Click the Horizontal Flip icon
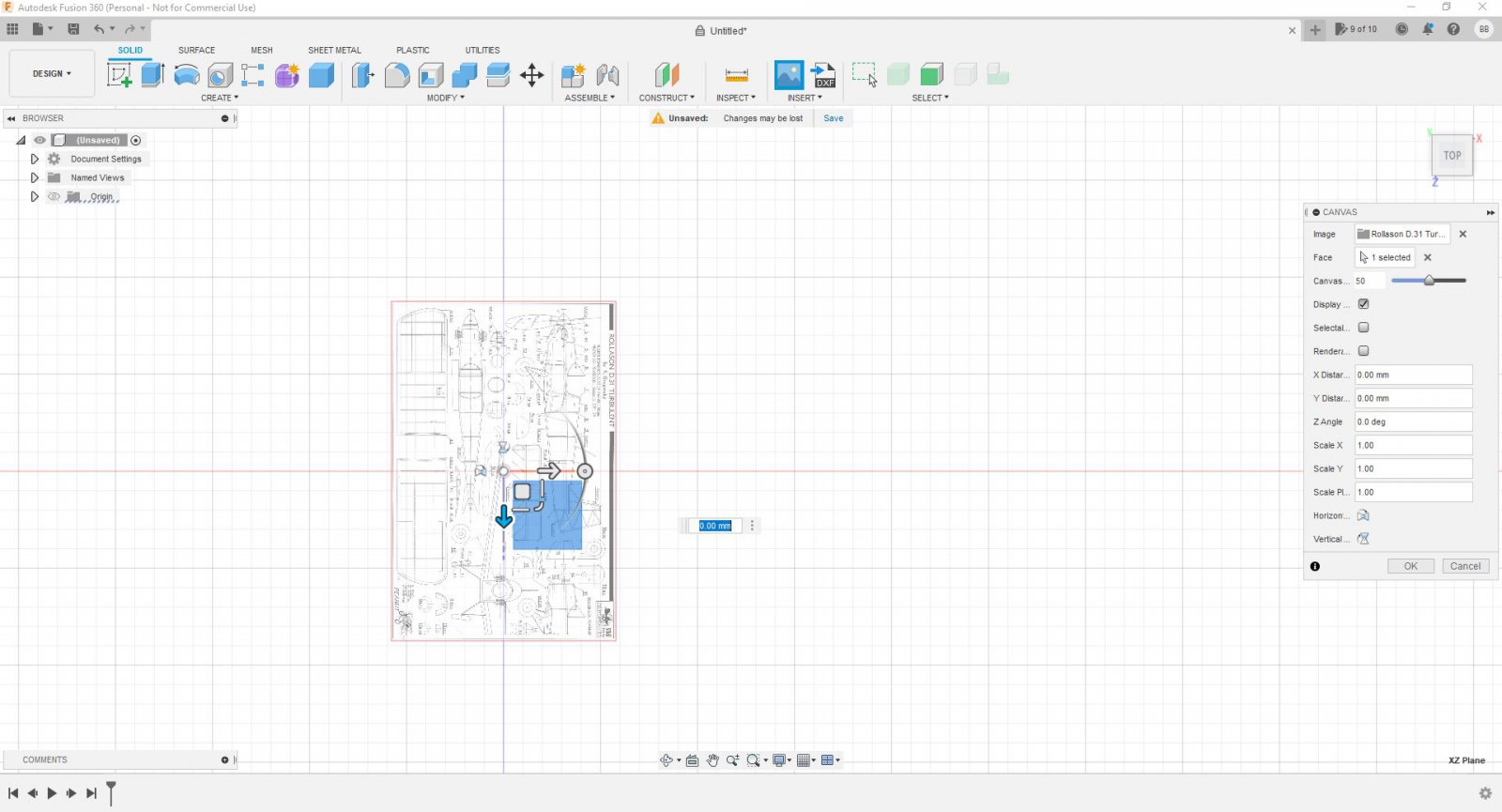This screenshot has width=1502, height=812. pyautogui.click(x=1363, y=515)
